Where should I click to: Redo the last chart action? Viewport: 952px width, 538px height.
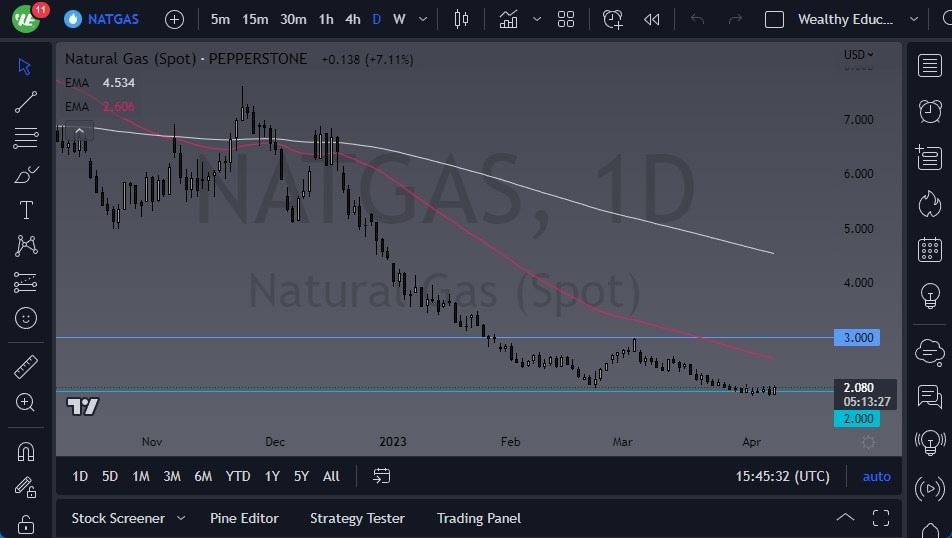pyautogui.click(x=735, y=19)
